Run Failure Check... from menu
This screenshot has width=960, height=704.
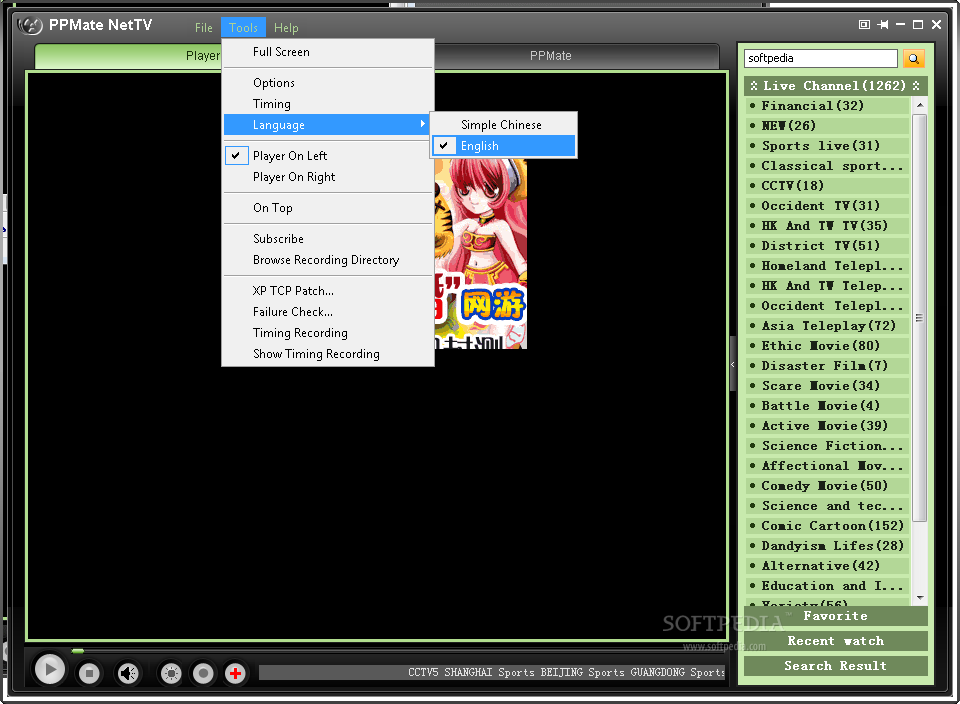coord(327,312)
